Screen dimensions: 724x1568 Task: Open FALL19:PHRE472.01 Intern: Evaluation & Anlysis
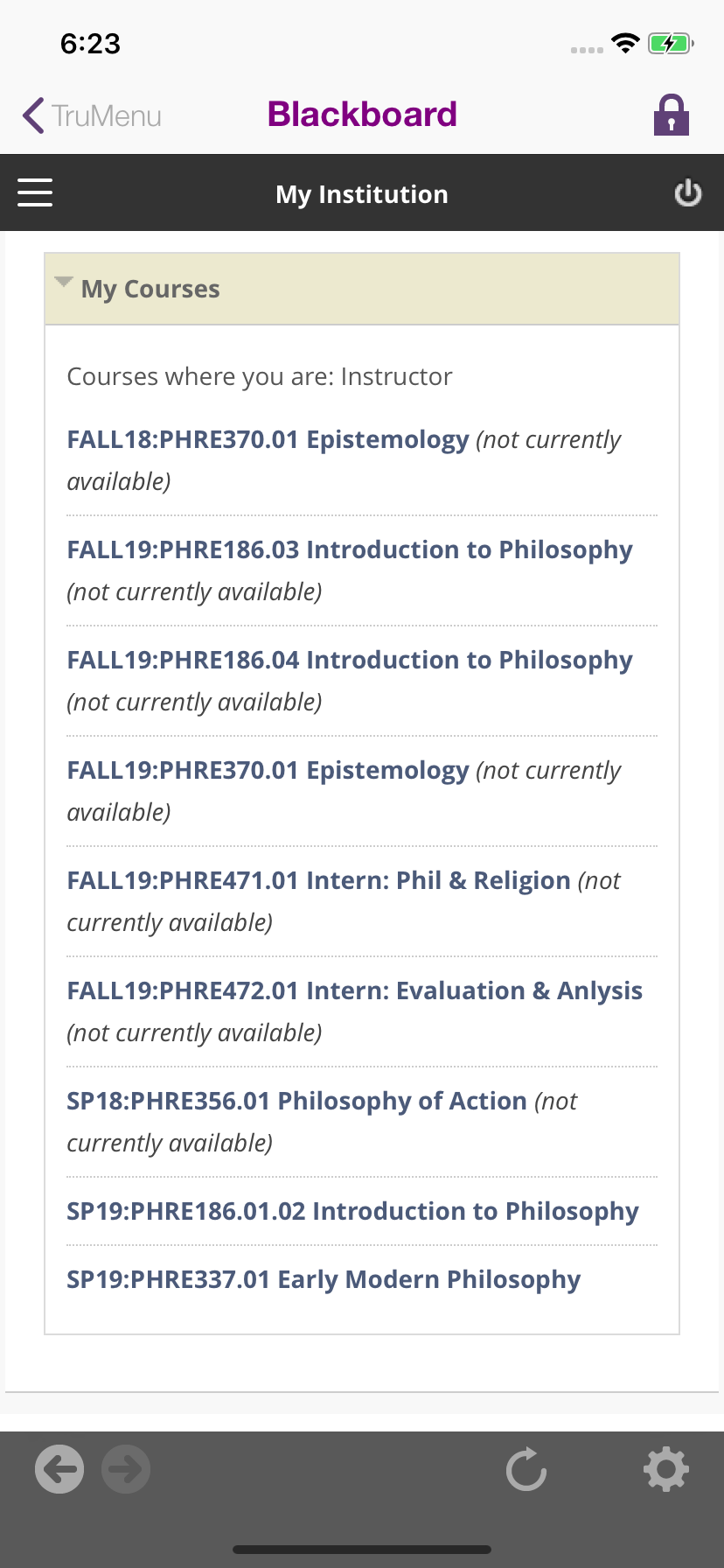click(x=354, y=990)
